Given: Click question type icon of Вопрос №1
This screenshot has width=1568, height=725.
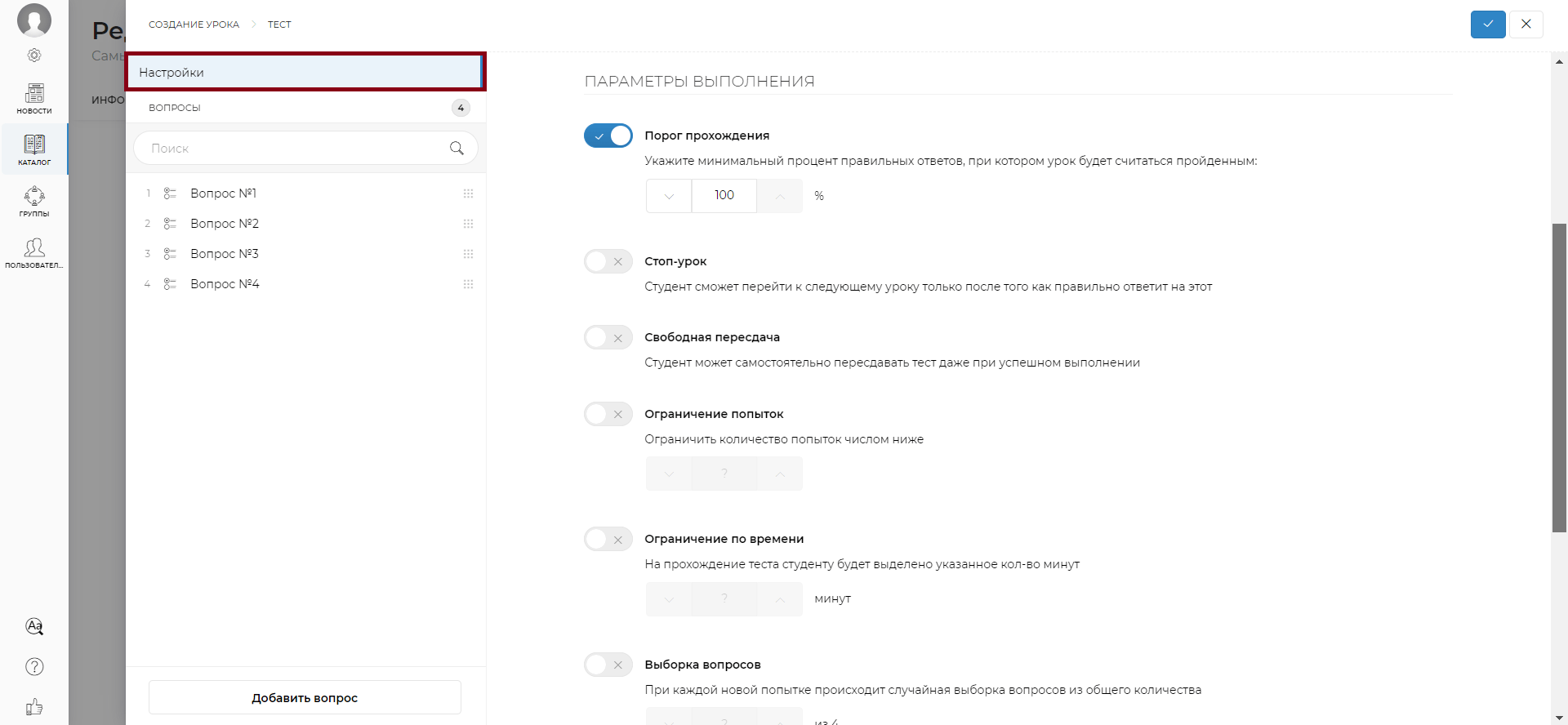Looking at the screenshot, I should tap(170, 193).
